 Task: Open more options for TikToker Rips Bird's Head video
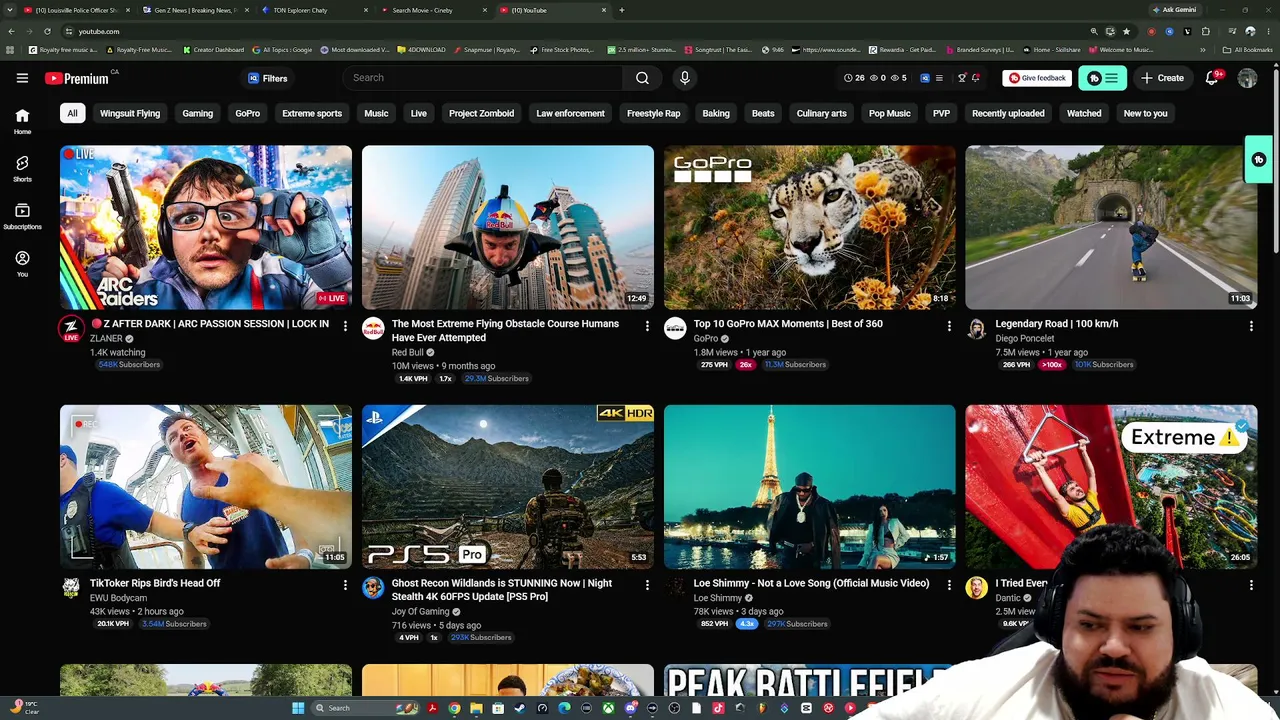[x=345, y=585]
